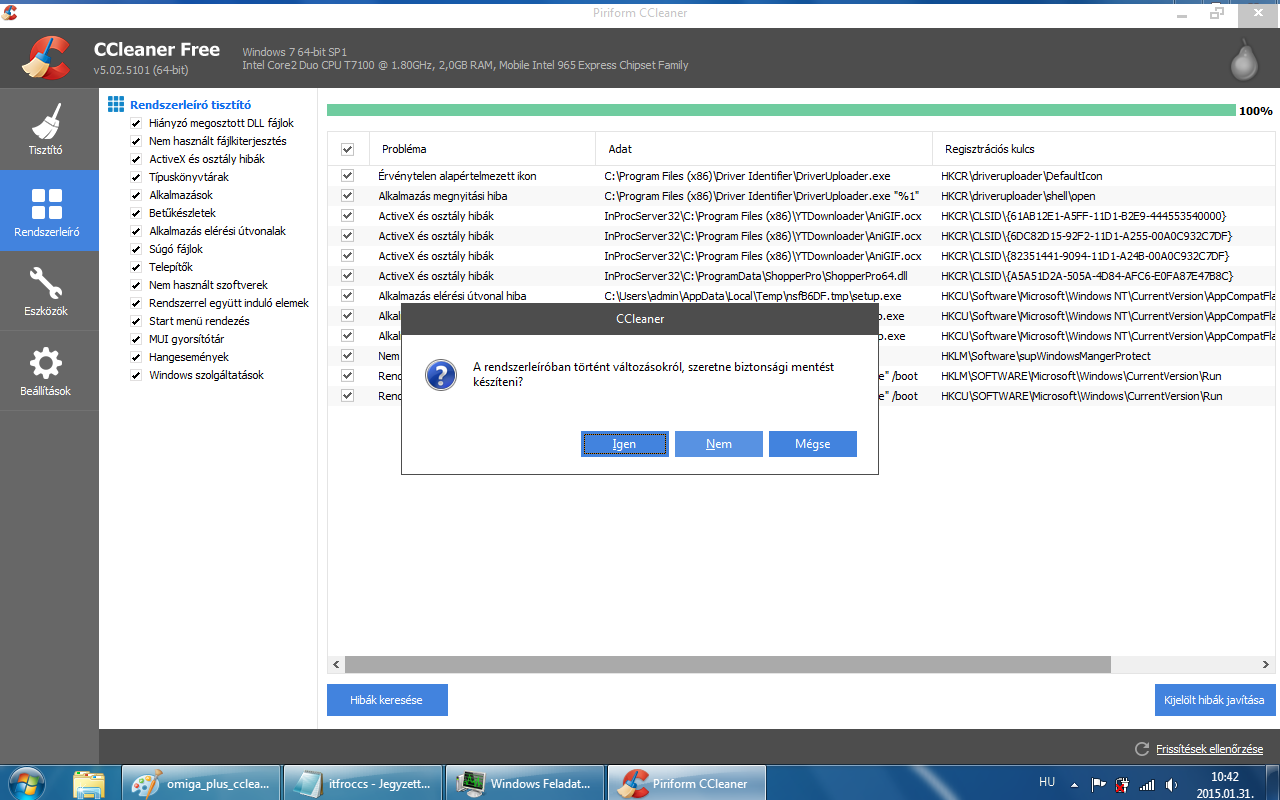Open Beállítások gear settings

coord(48,371)
